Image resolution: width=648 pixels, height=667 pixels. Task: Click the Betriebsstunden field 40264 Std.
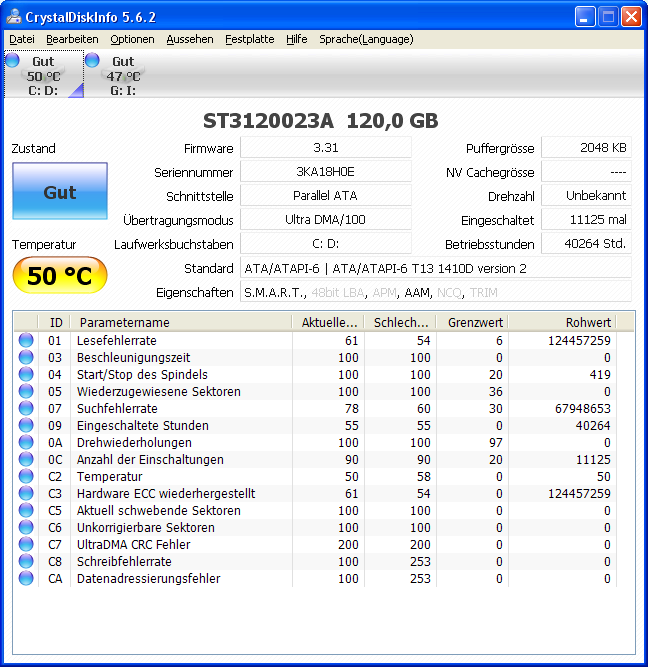586,244
